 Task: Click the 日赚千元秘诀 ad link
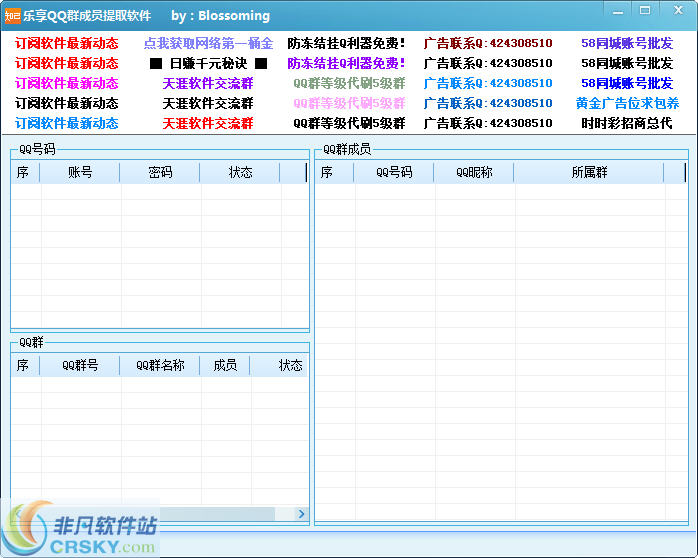pyautogui.click(x=208, y=63)
